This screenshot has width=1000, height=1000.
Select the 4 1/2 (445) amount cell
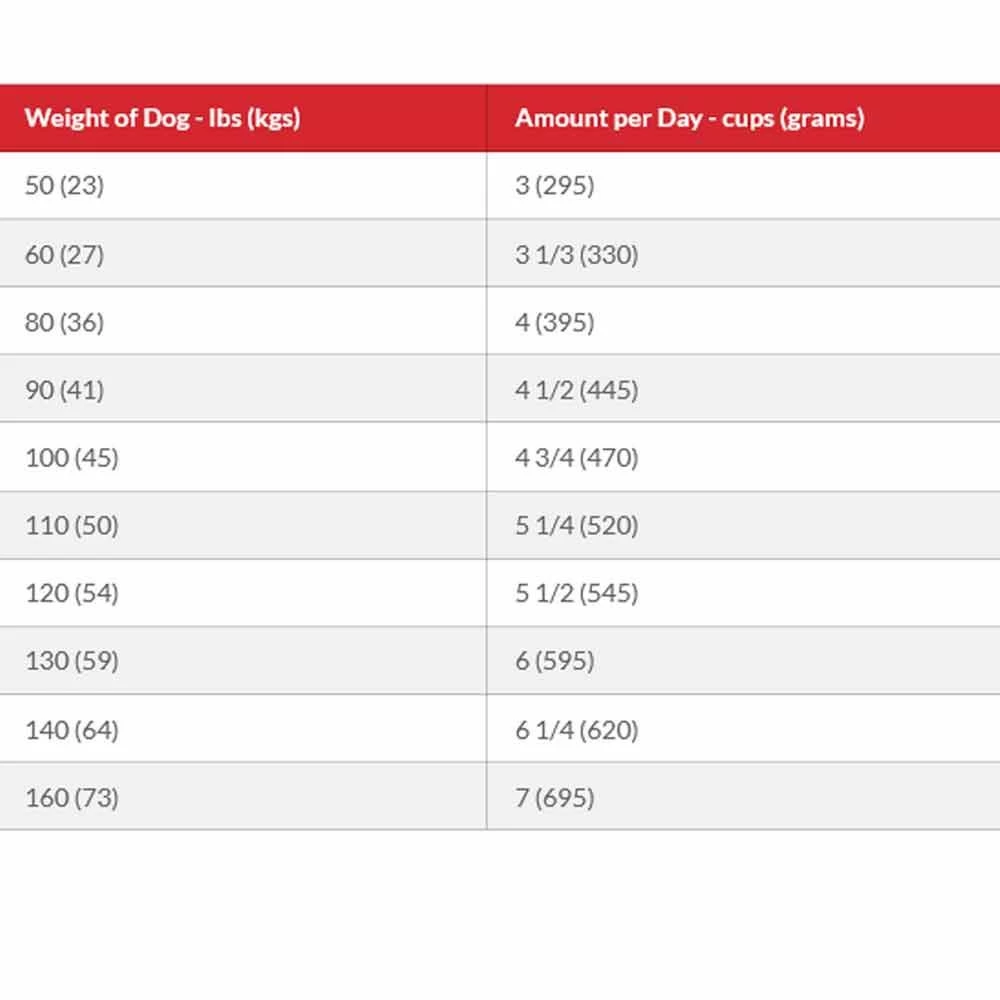(576, 390)
